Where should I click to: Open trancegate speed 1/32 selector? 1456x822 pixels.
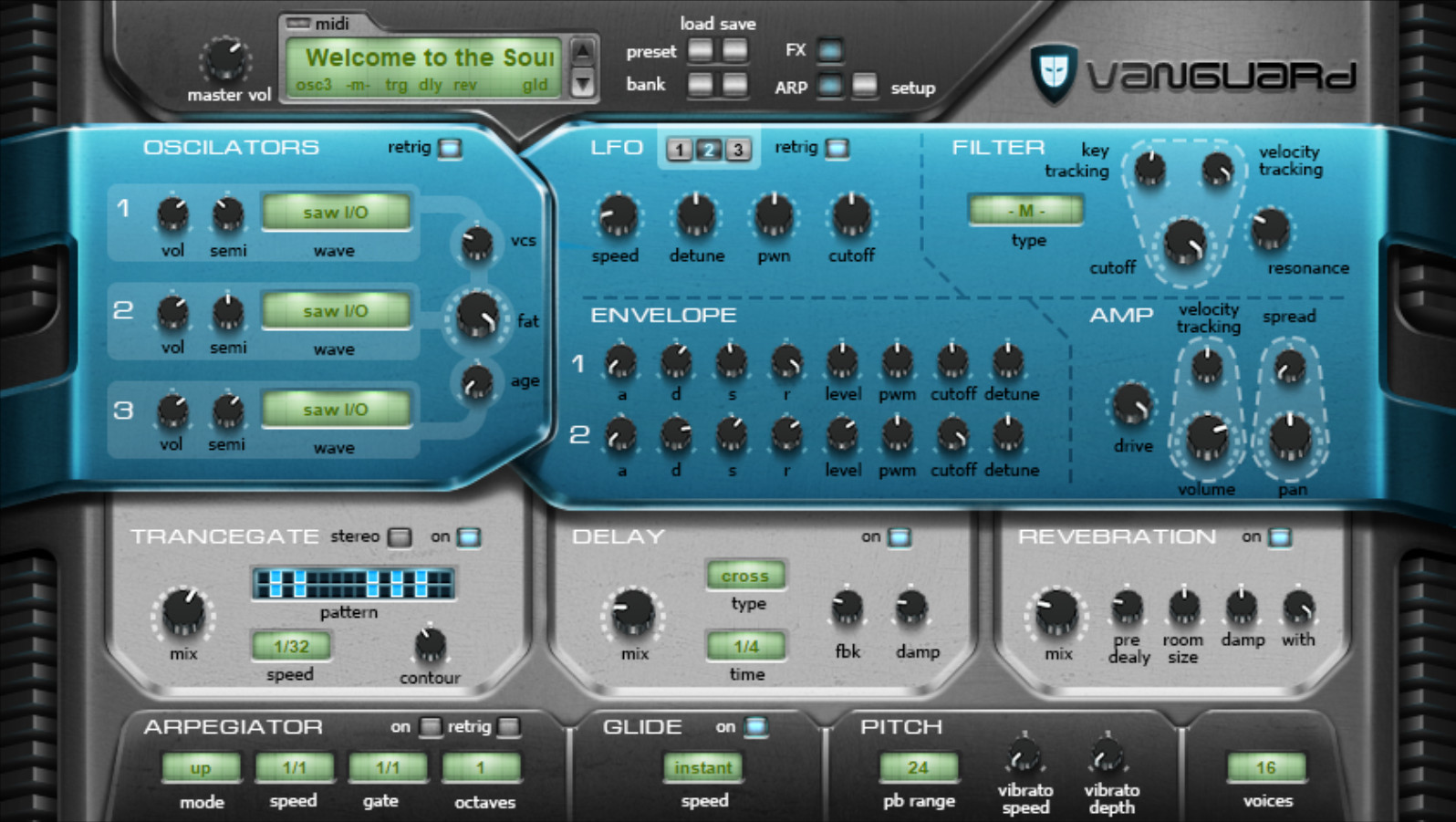coord(291,646)
